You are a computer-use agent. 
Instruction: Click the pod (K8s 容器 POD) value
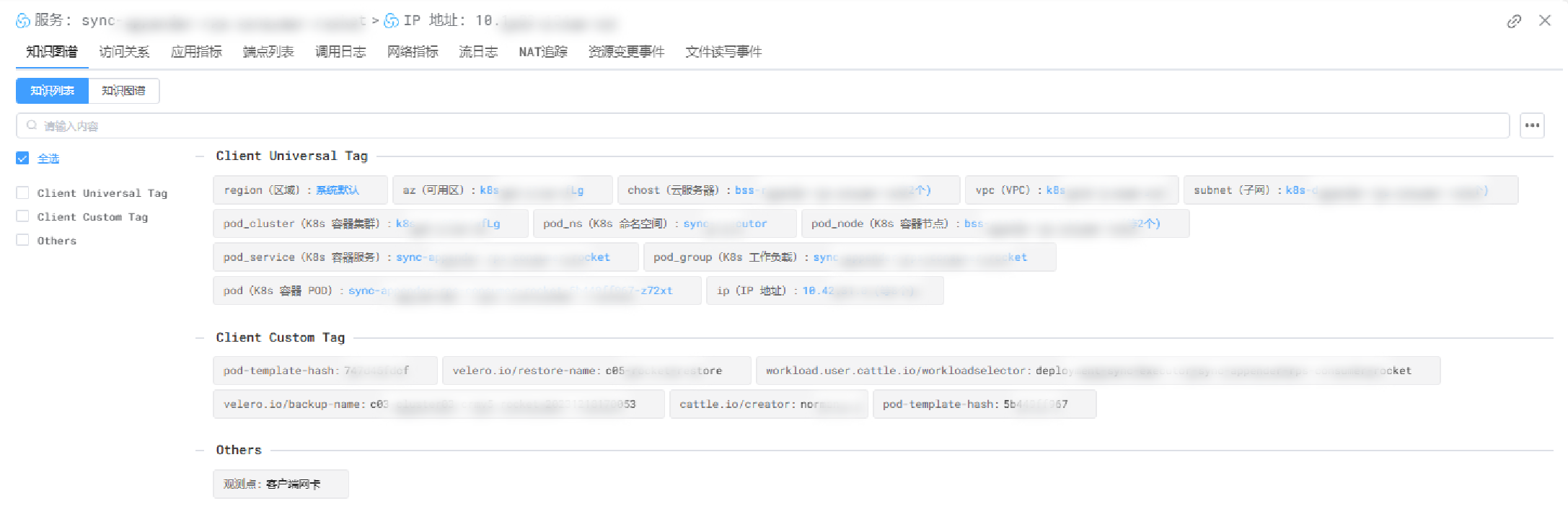[x=510, y=291]
